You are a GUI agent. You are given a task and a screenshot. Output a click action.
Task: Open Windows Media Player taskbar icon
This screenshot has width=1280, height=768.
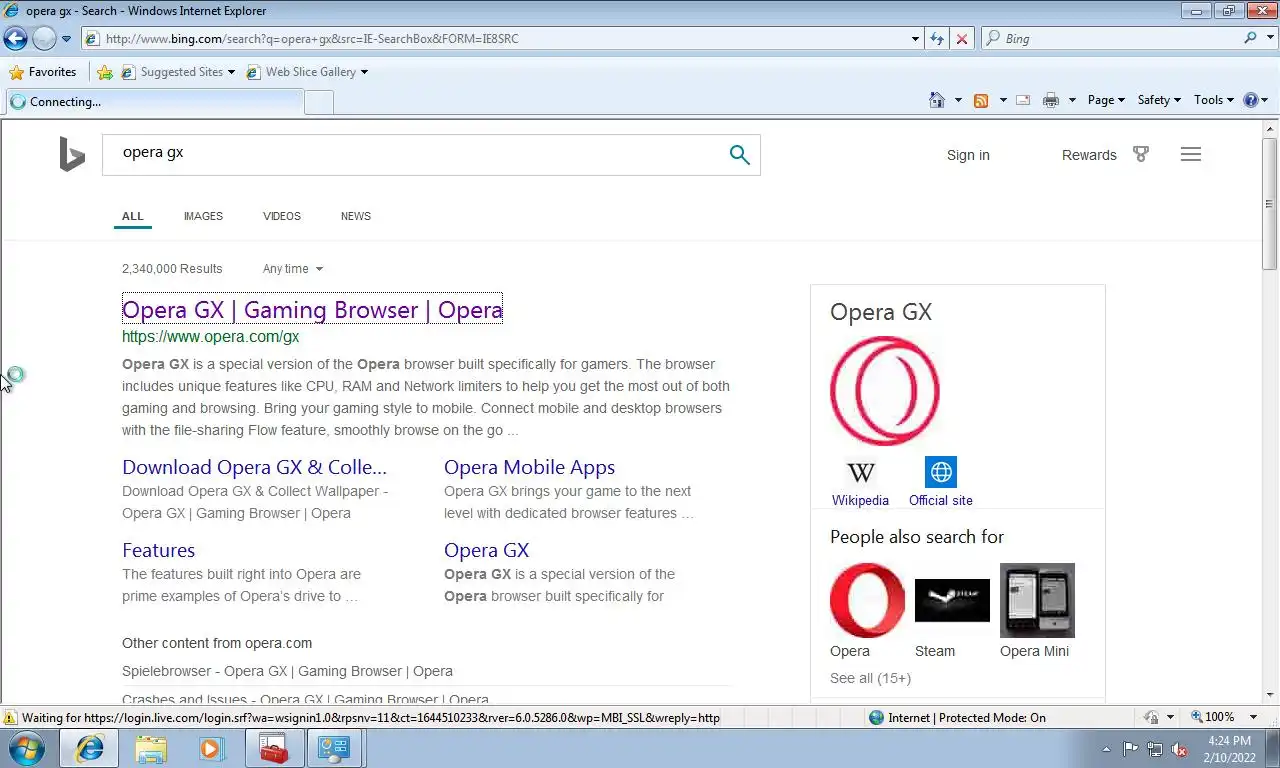pyautogui.click(x=212, y=748)
